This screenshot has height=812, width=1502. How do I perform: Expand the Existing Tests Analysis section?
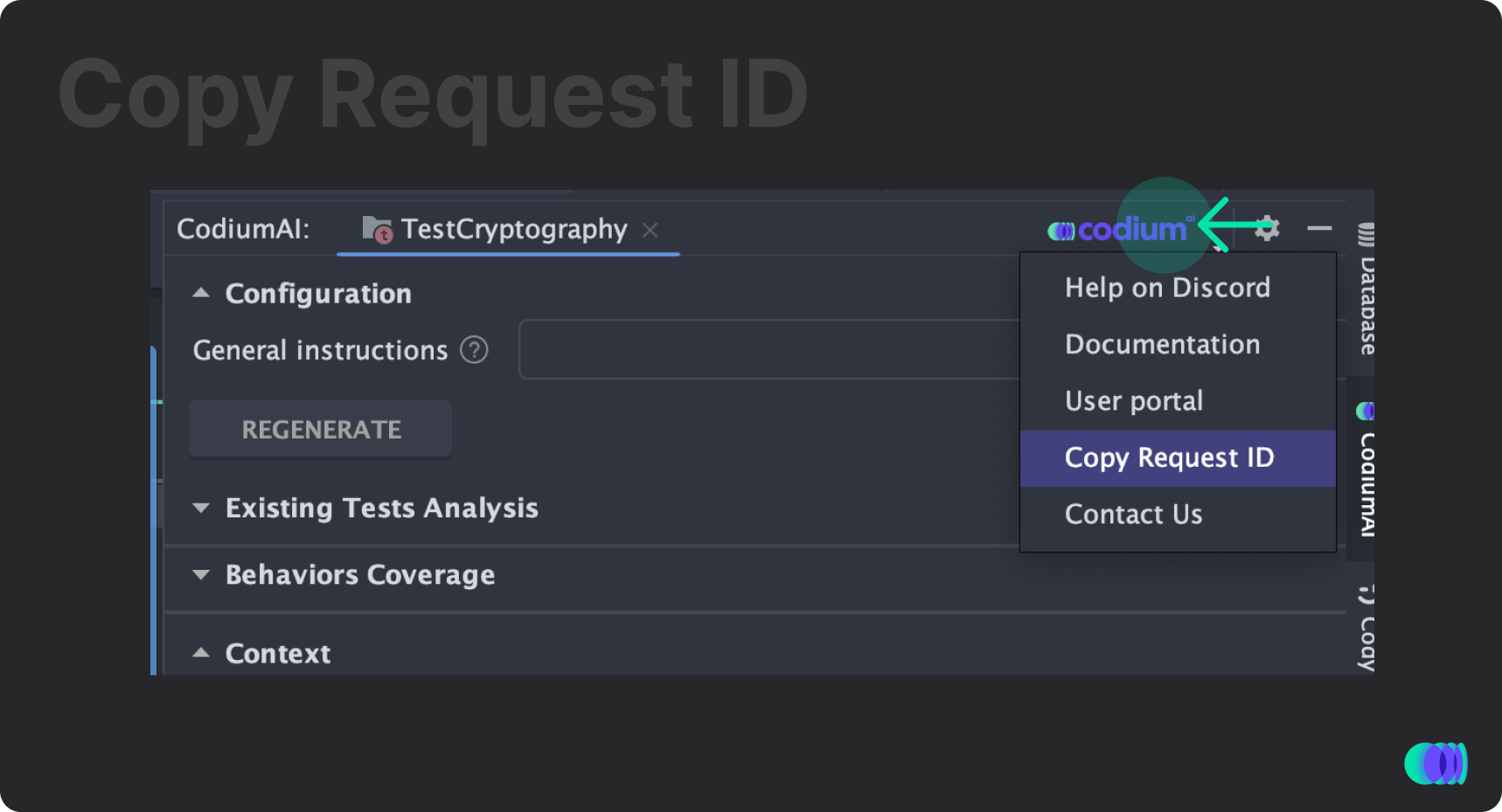[201, 508]
